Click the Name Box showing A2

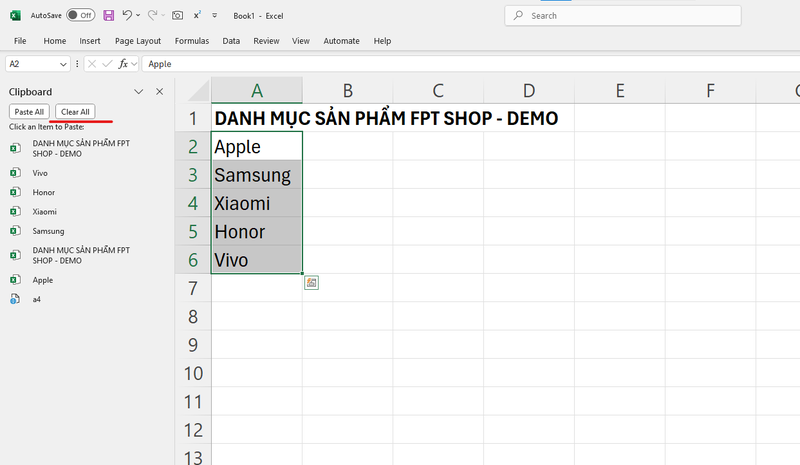pyautogui.click(x=31, y=64)
